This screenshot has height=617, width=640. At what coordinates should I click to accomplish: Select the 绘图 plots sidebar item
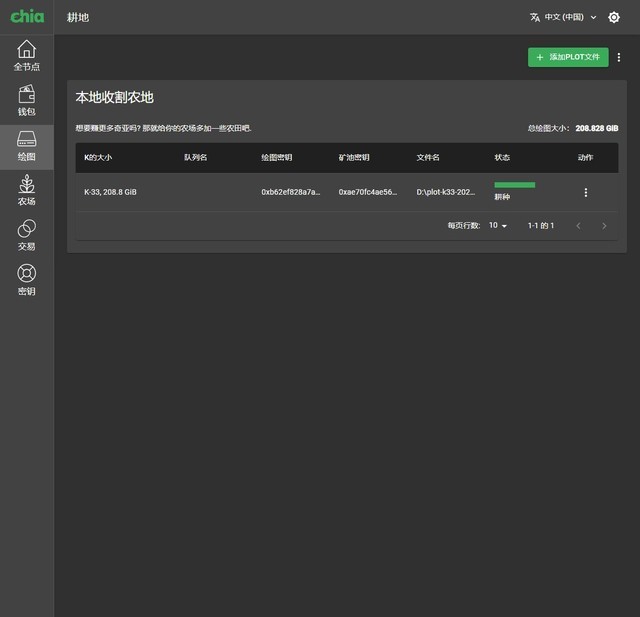27,147
